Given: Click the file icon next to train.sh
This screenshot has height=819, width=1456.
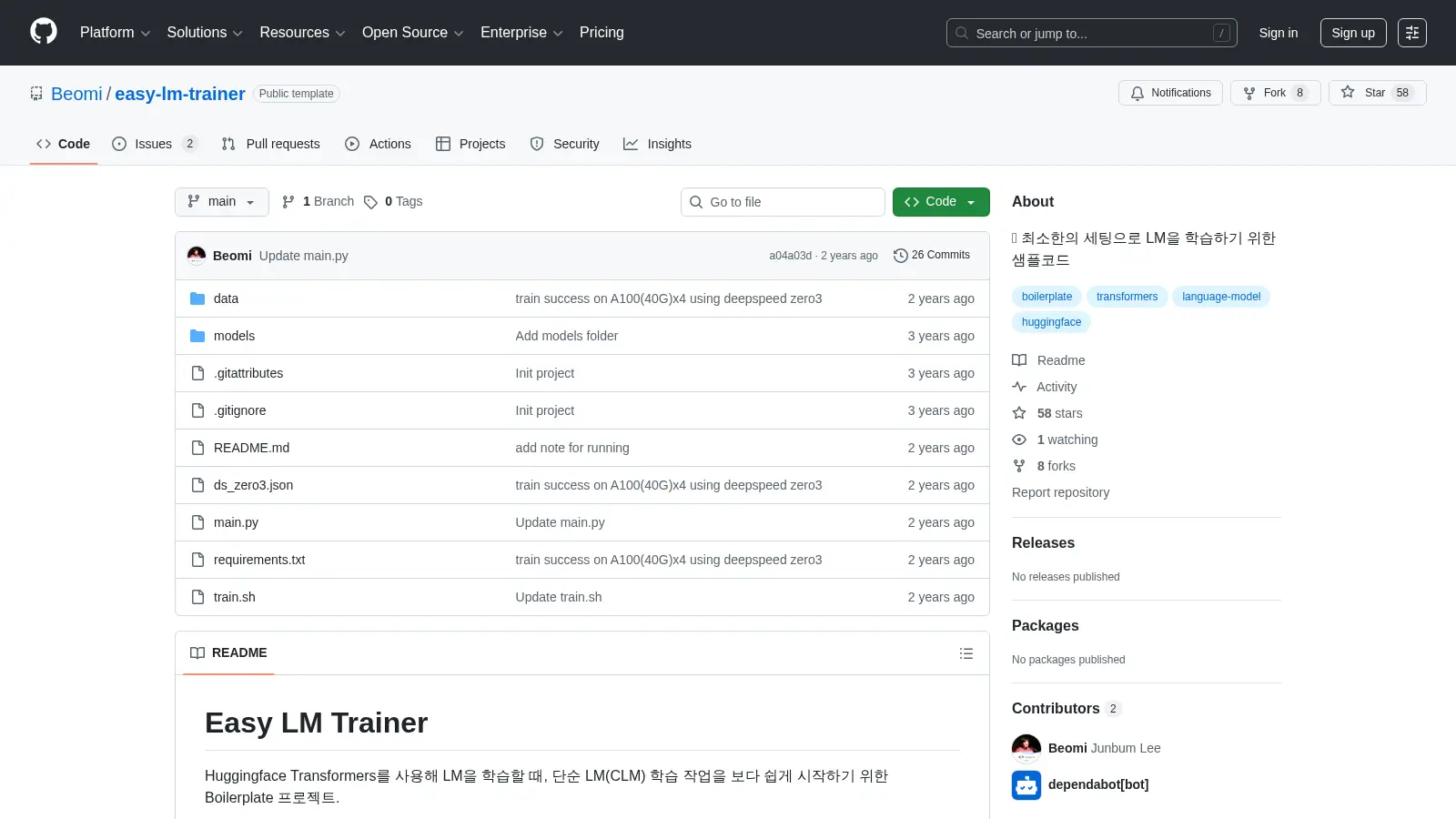Looking at the screenshot, I should click(197, 597).
